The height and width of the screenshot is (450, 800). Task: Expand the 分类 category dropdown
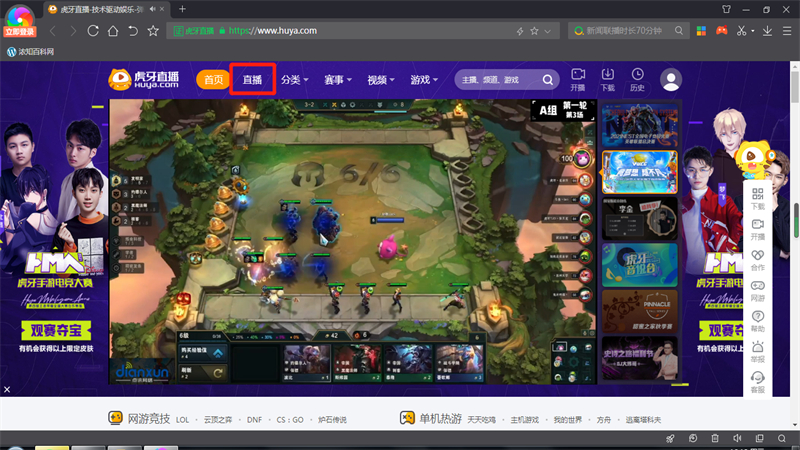pos(295,80)
